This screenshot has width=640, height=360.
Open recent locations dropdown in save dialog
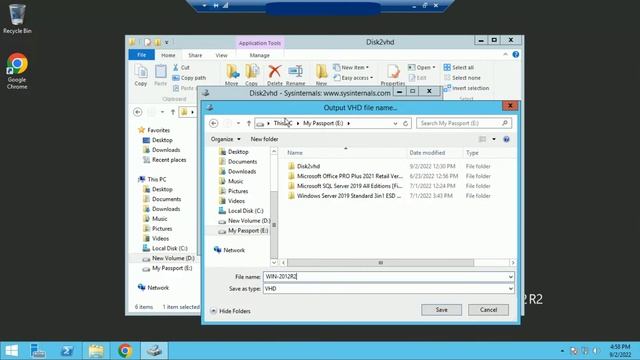[x=238, y=123]
